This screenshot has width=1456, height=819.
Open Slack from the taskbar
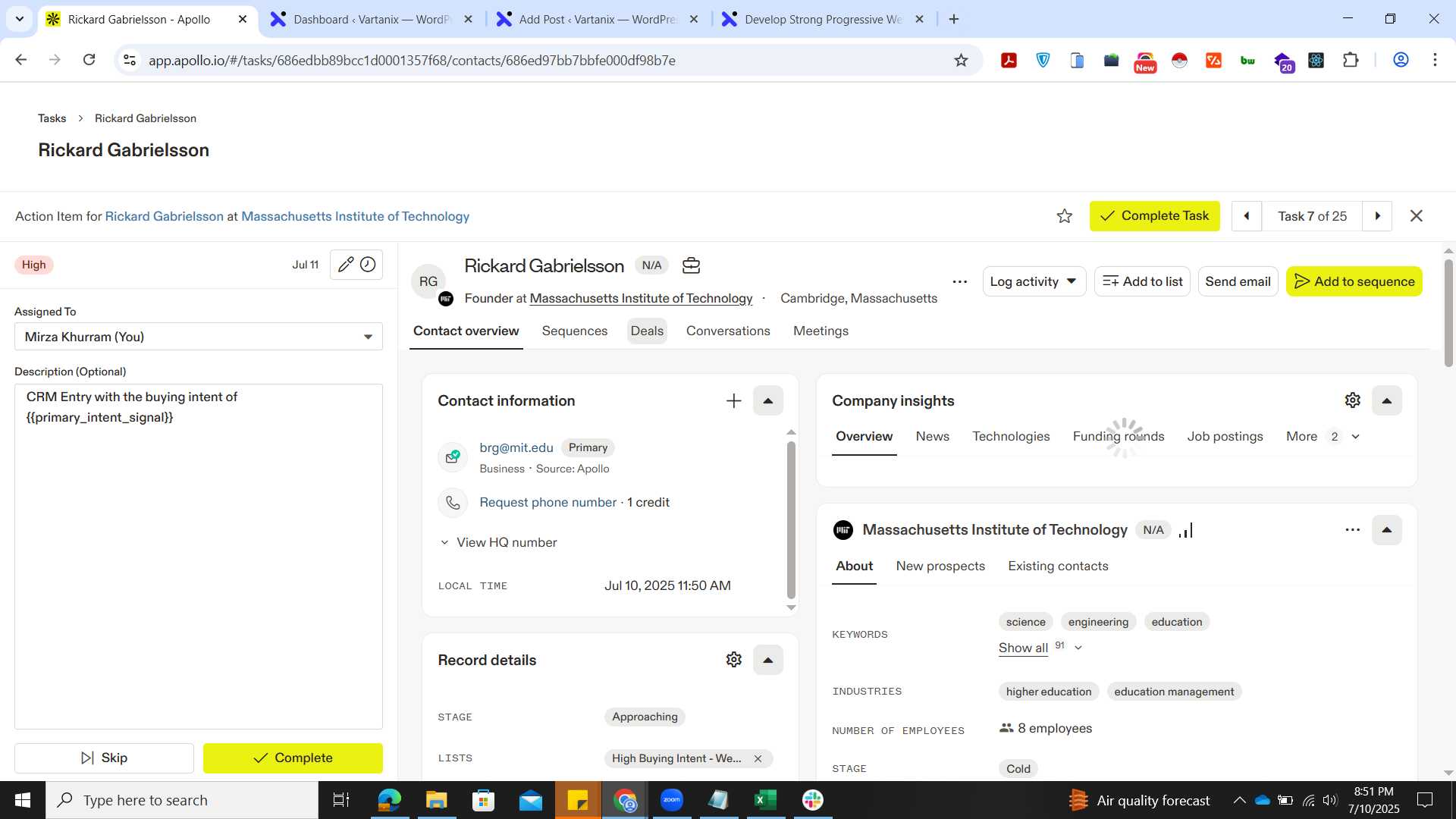click(x=813, y=800)
